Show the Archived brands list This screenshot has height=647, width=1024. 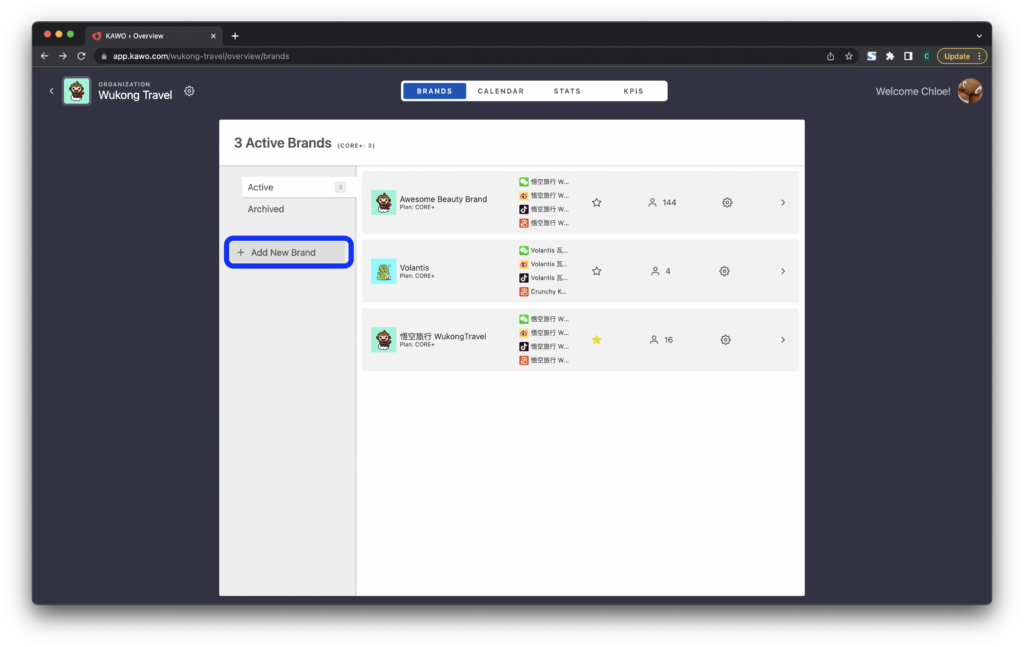tap(266, 209)
